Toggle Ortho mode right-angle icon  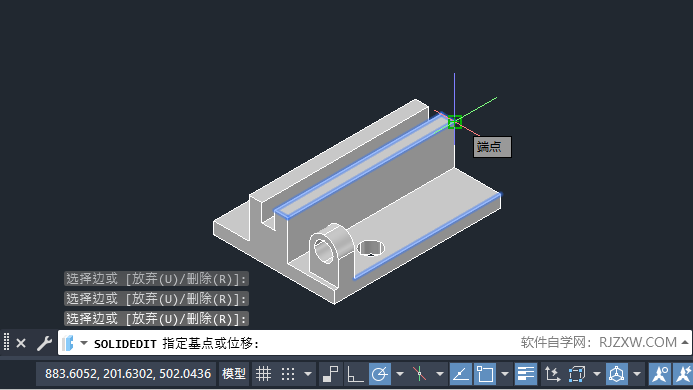[355, 374]
